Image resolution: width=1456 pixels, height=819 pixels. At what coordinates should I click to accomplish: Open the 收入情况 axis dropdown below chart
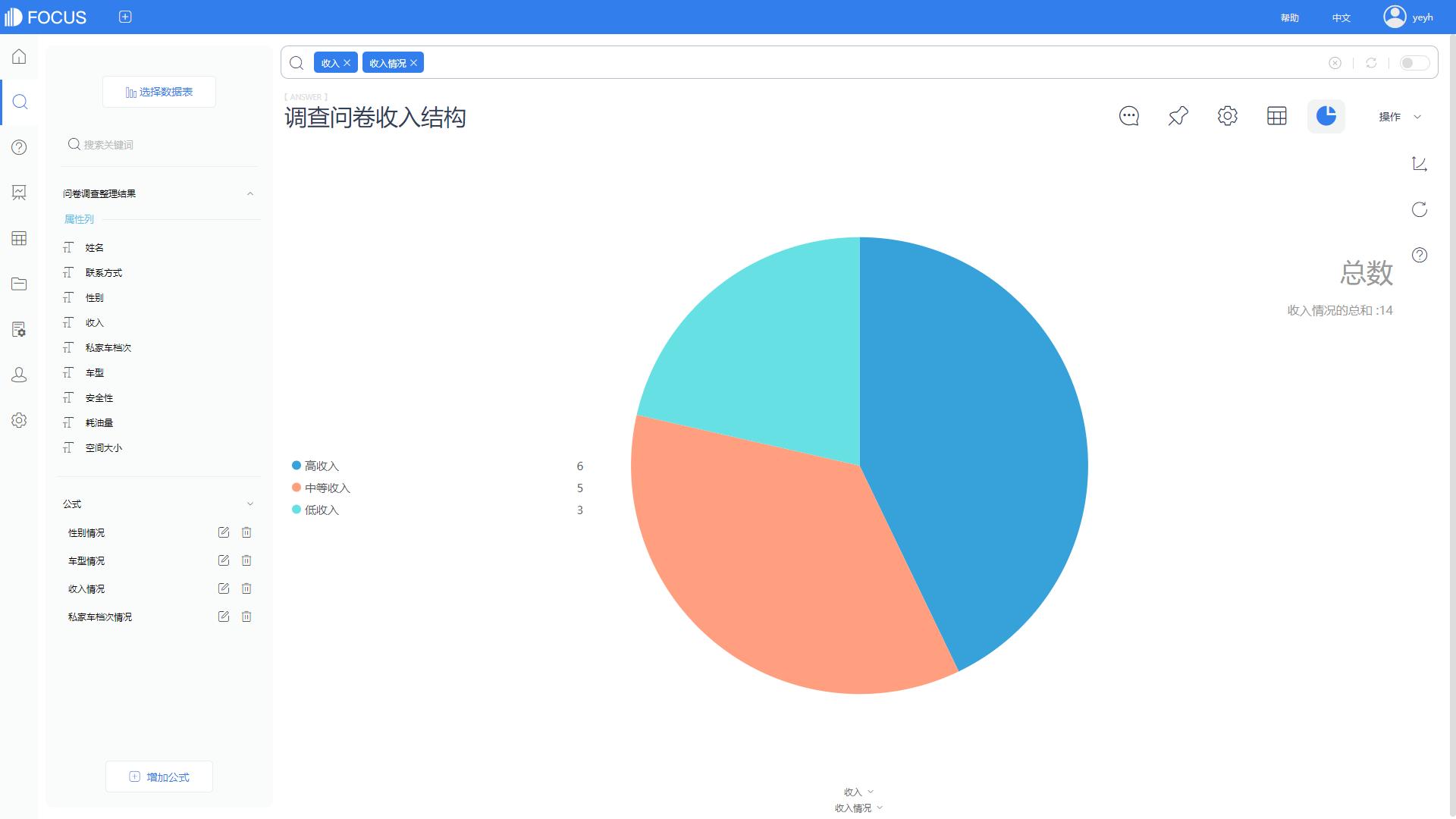point(858,808)
